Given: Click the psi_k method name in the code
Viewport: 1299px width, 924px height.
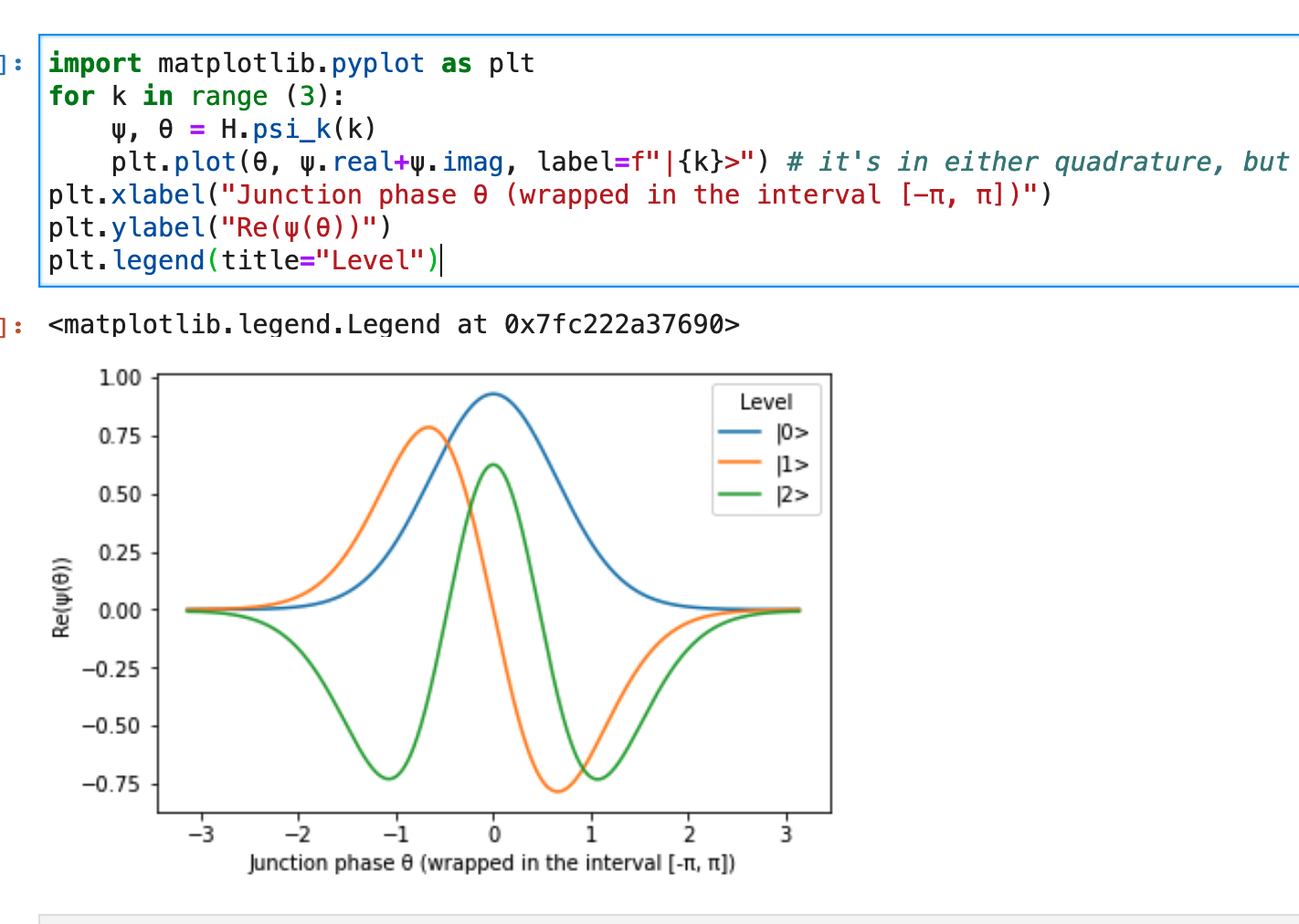Looking at the screenshot, I should [x=291, y=129].
